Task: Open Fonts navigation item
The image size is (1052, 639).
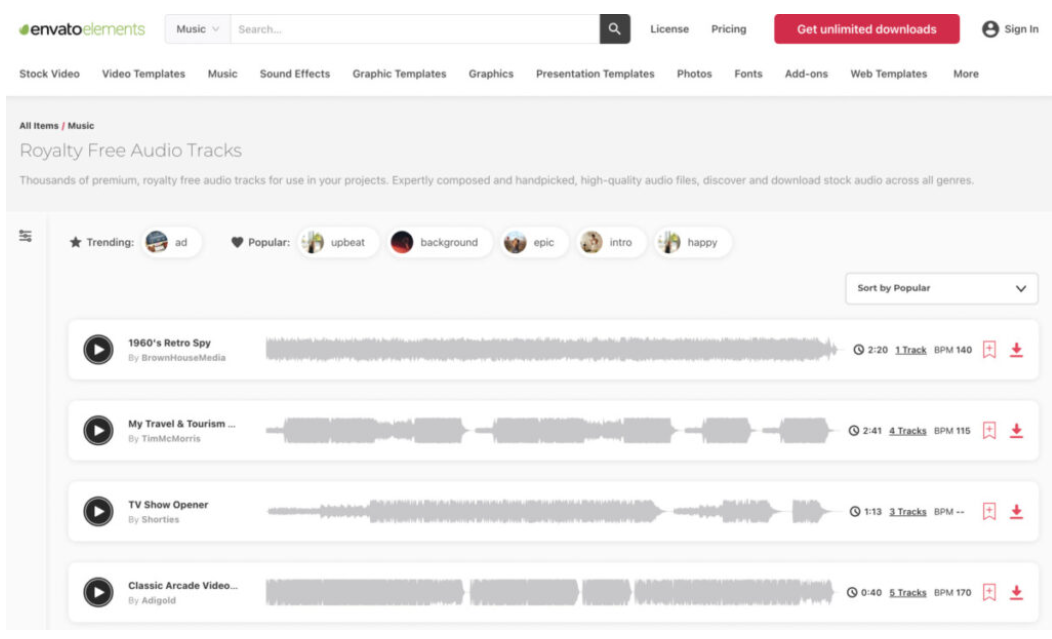Action: (x=748, y=74)
